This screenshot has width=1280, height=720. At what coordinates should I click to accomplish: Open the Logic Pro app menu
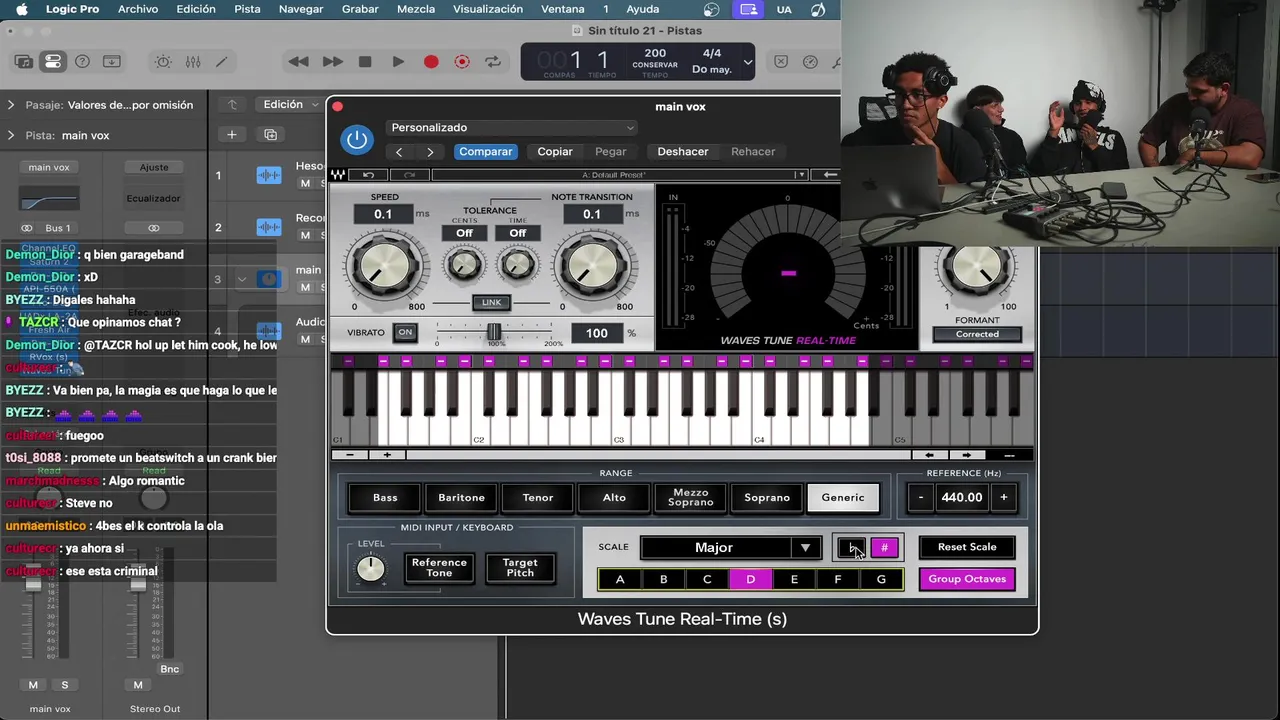click(72, 9)
